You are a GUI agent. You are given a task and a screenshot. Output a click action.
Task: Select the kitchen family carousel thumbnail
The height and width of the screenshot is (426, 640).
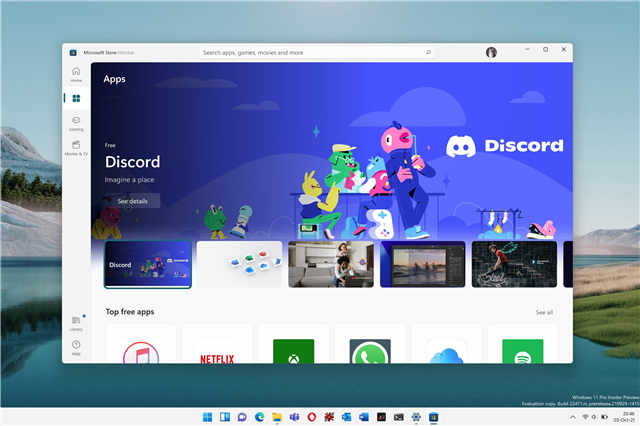coord(331,264)
